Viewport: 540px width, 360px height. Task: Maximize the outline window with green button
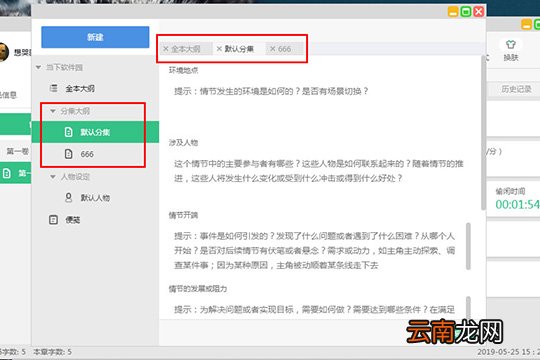pos(466,11)
